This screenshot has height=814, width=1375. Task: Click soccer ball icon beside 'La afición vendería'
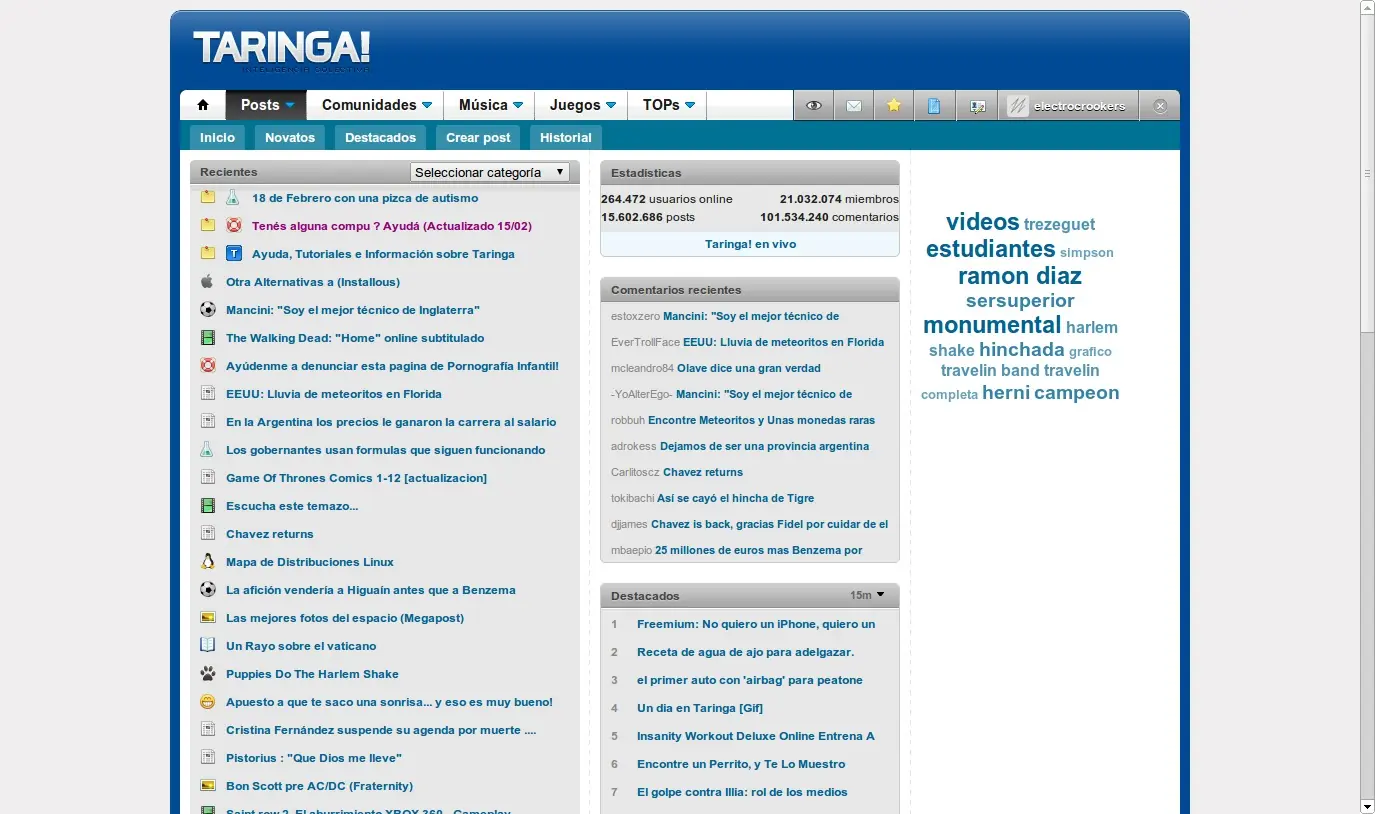tap(208, 590)
